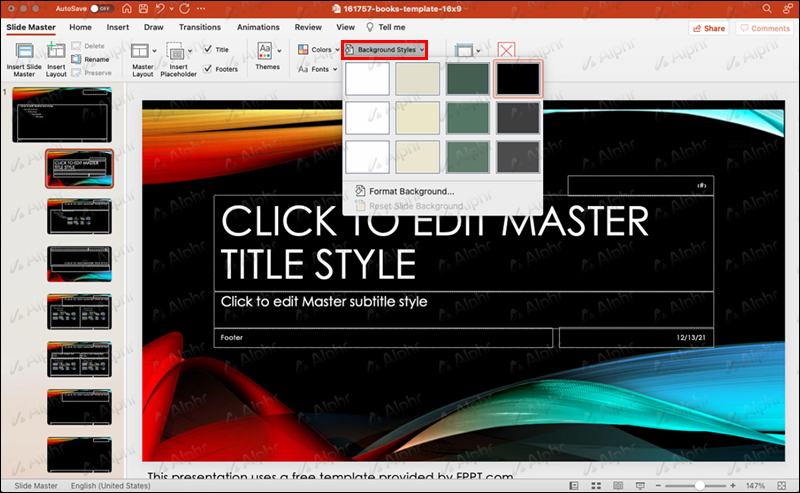Screen dimensions: 800x493
Task: Open the Fonts dropdown
Action: pos(319,70)
